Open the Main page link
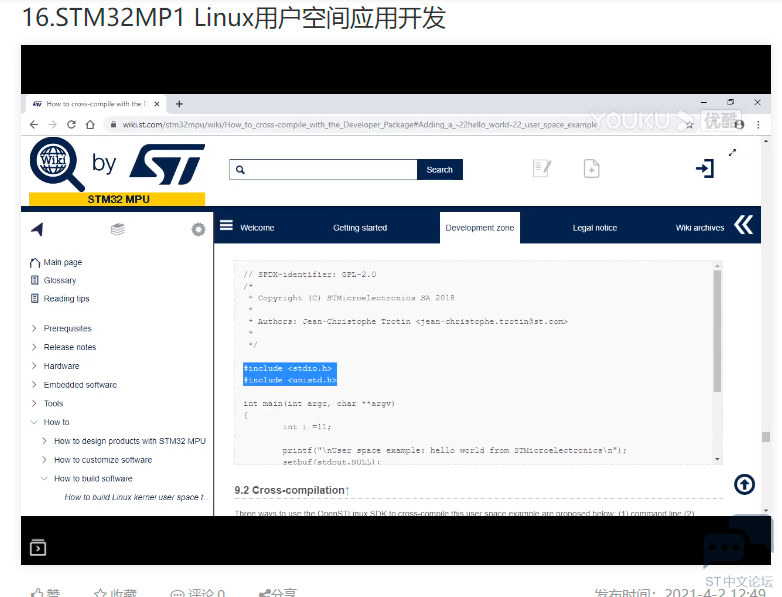 click(x=63, y=262)
